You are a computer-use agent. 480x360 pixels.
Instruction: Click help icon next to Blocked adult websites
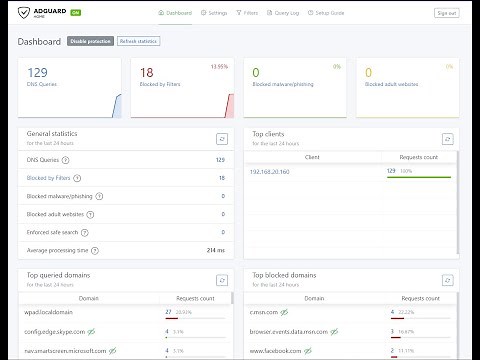click(90, 214)
